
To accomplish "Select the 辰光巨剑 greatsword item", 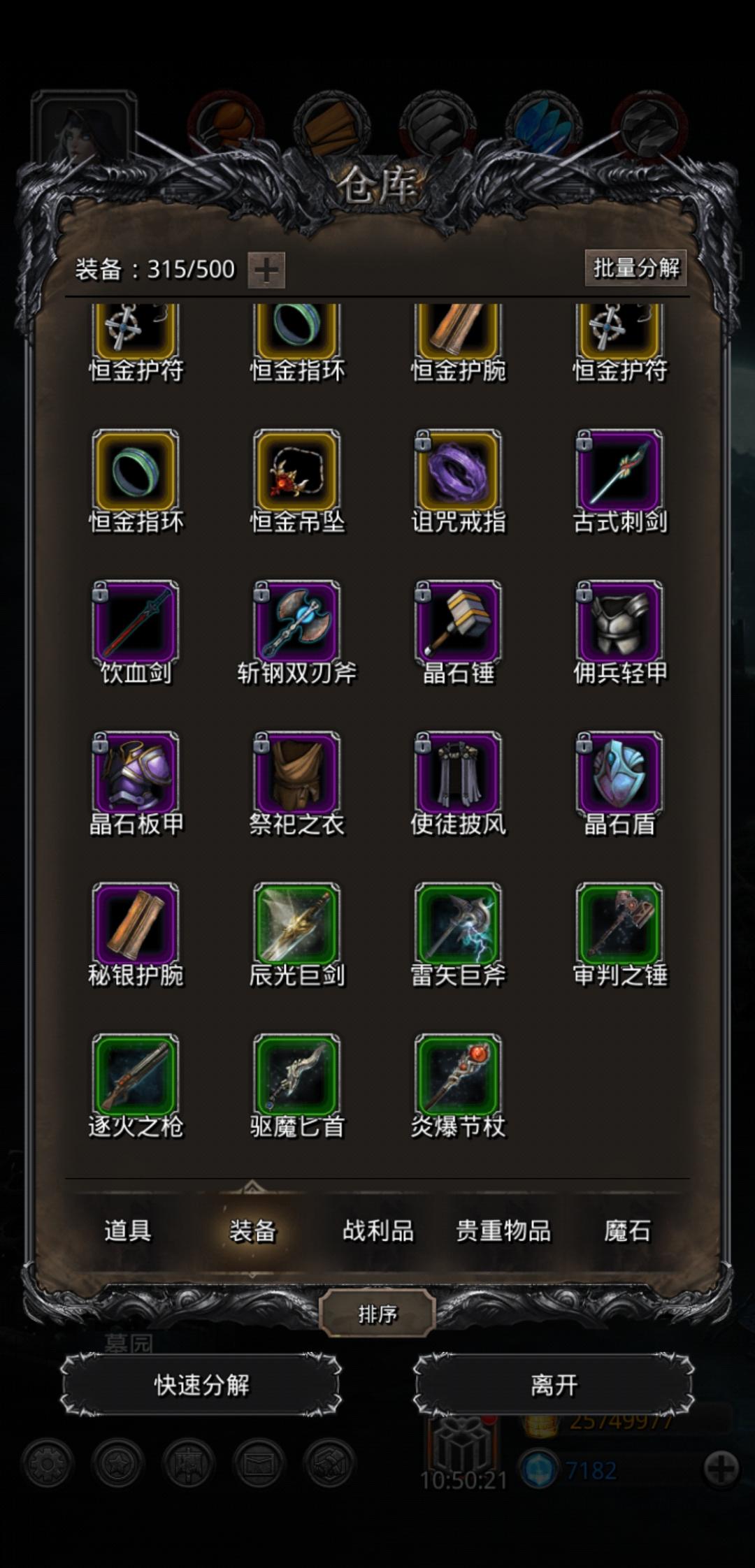I will tap(296, 925).
